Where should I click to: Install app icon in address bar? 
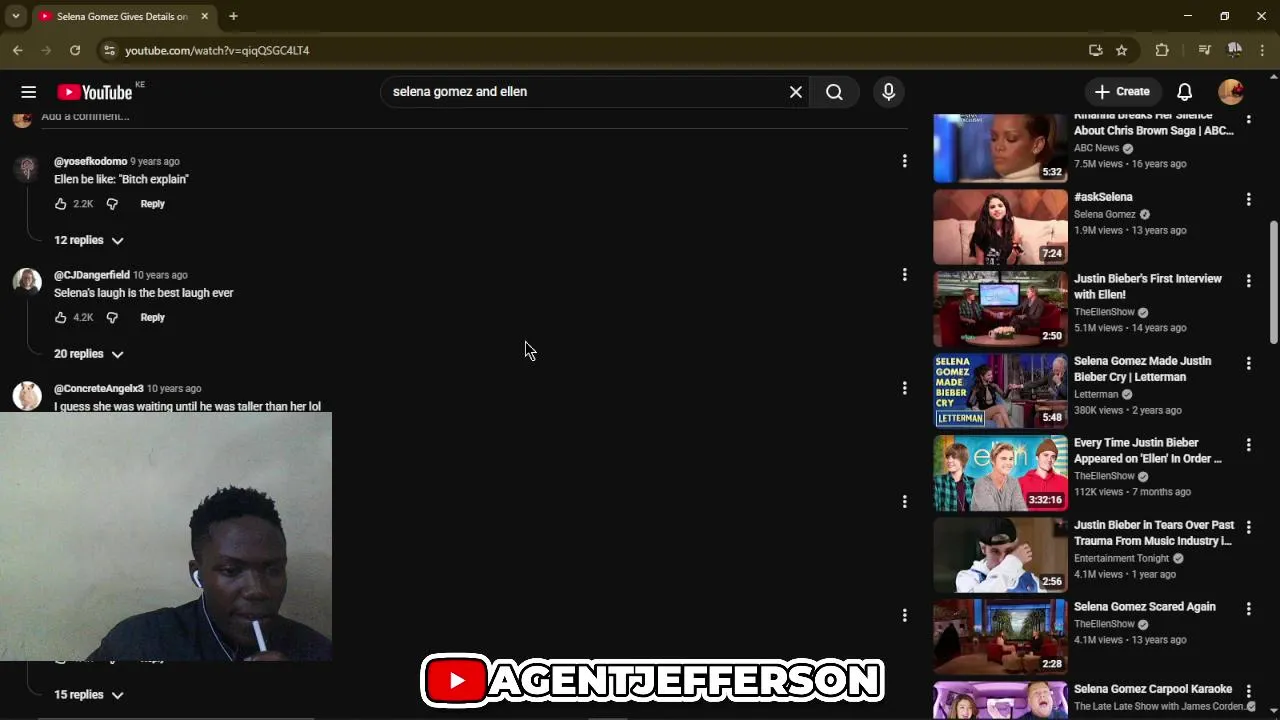1095,50
